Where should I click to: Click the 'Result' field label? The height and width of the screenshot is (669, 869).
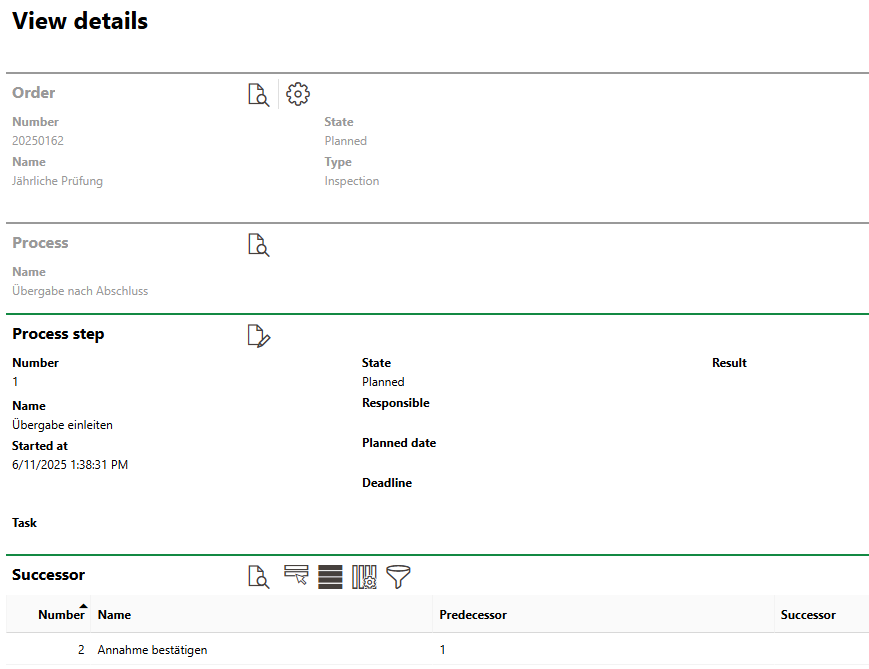[x=729, y=363]
